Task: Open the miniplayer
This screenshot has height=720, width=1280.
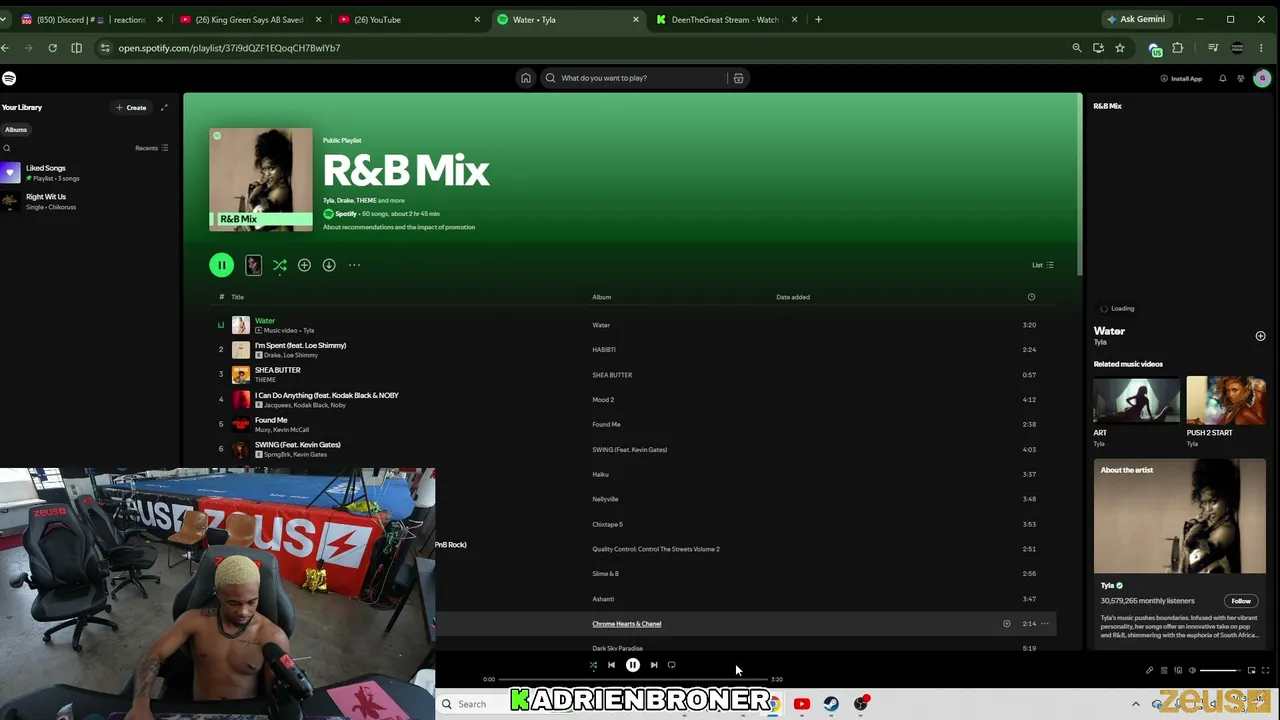Action: point(1251,670)
